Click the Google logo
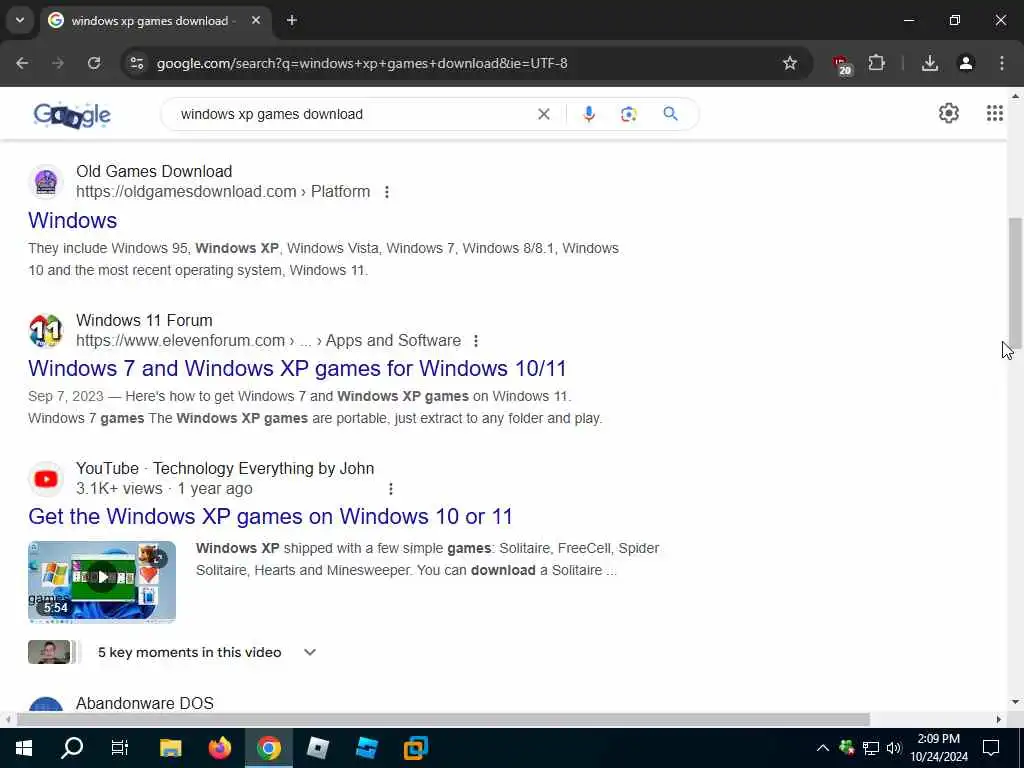The height and width of the screenshot is (768, 1024). 72,115
